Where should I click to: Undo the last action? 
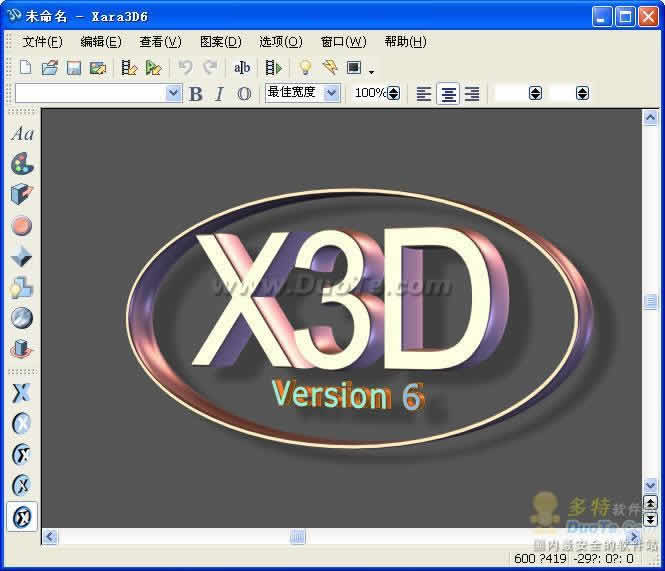coord(185,67)
